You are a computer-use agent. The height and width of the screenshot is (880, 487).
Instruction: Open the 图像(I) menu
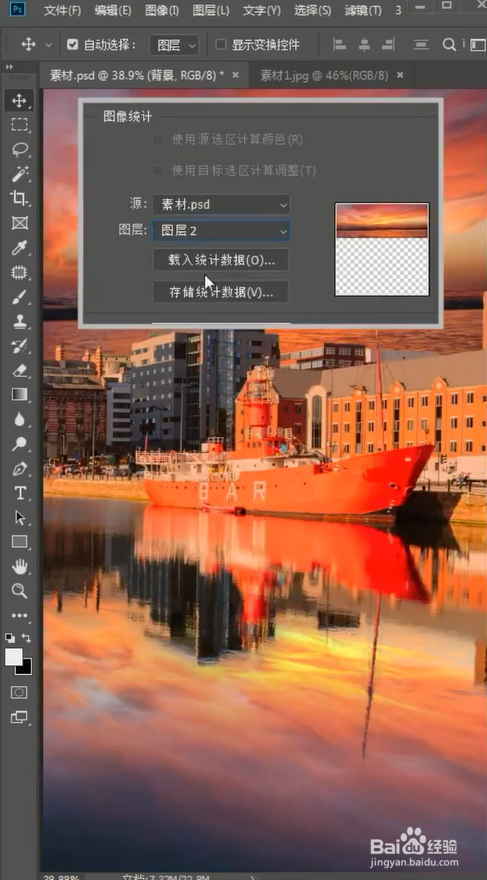point(162,11)
